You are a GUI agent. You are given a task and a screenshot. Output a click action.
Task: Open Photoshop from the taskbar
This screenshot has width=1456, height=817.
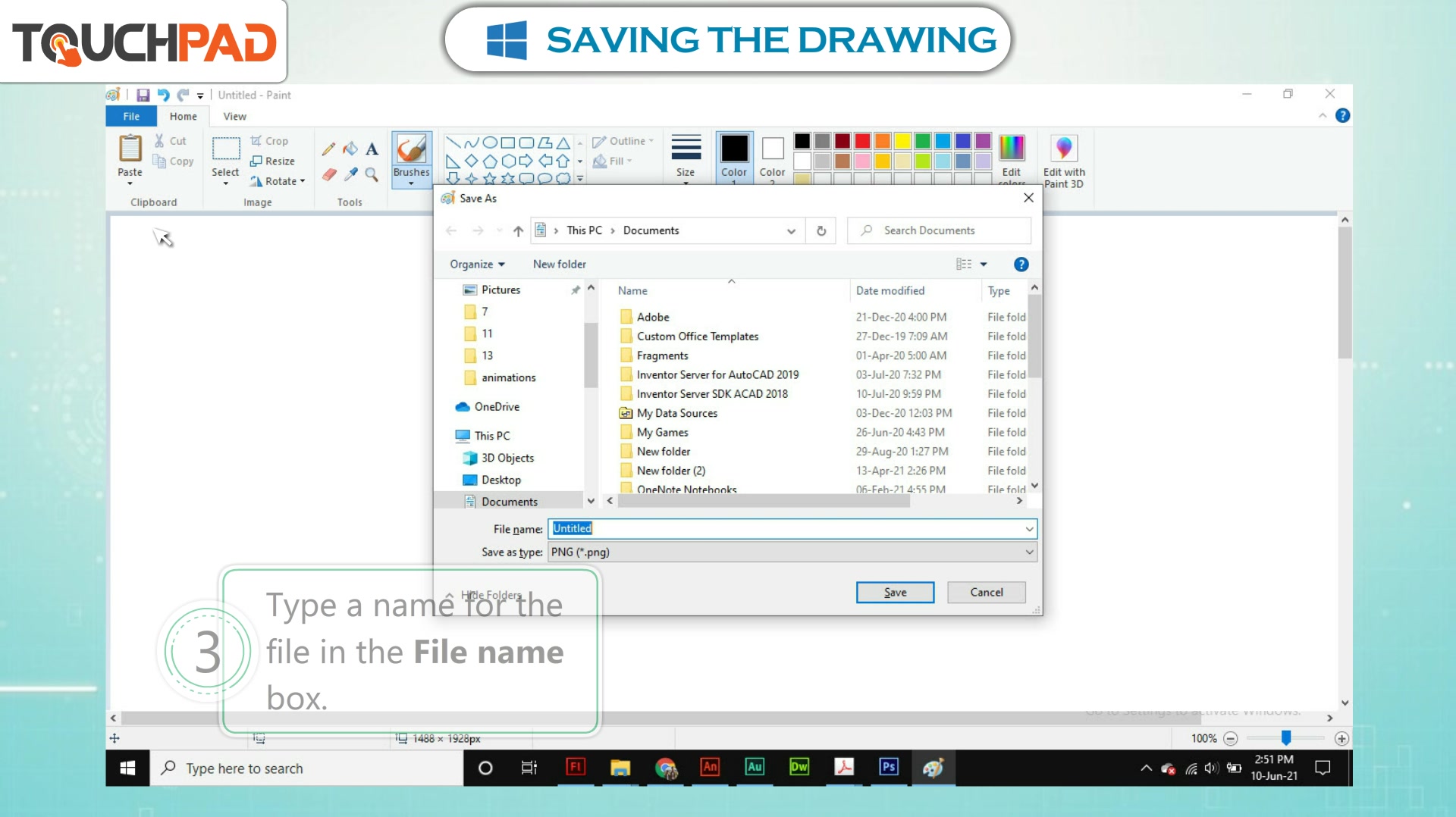[x=888, y=768]
